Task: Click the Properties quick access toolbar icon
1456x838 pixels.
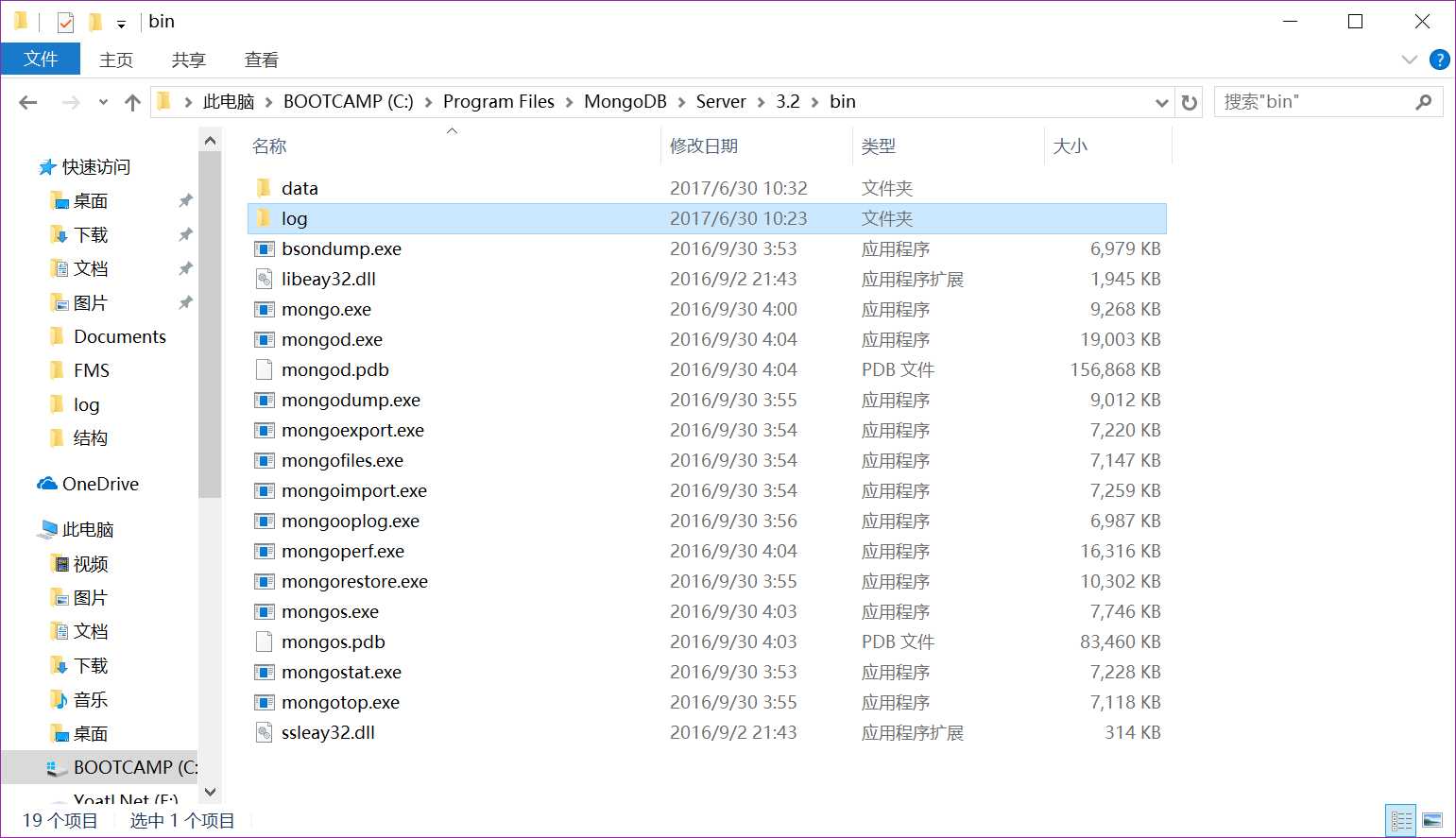Action: (65, 22)
